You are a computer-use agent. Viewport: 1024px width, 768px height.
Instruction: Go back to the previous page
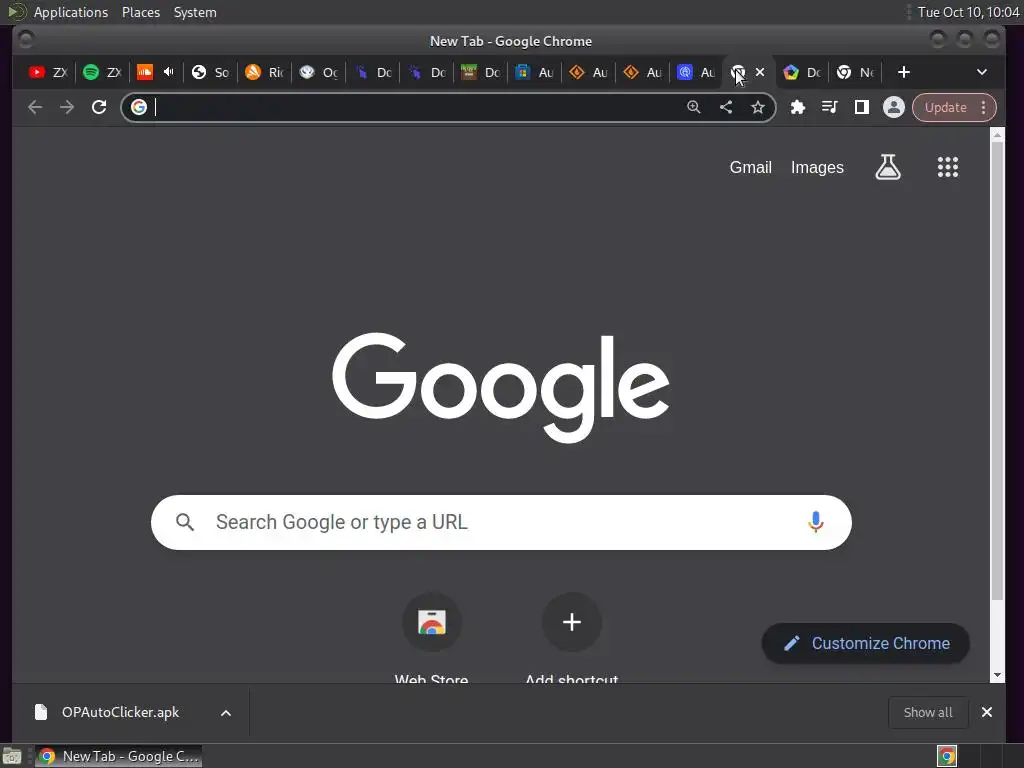pyautogui.click(x=35, y=107)
